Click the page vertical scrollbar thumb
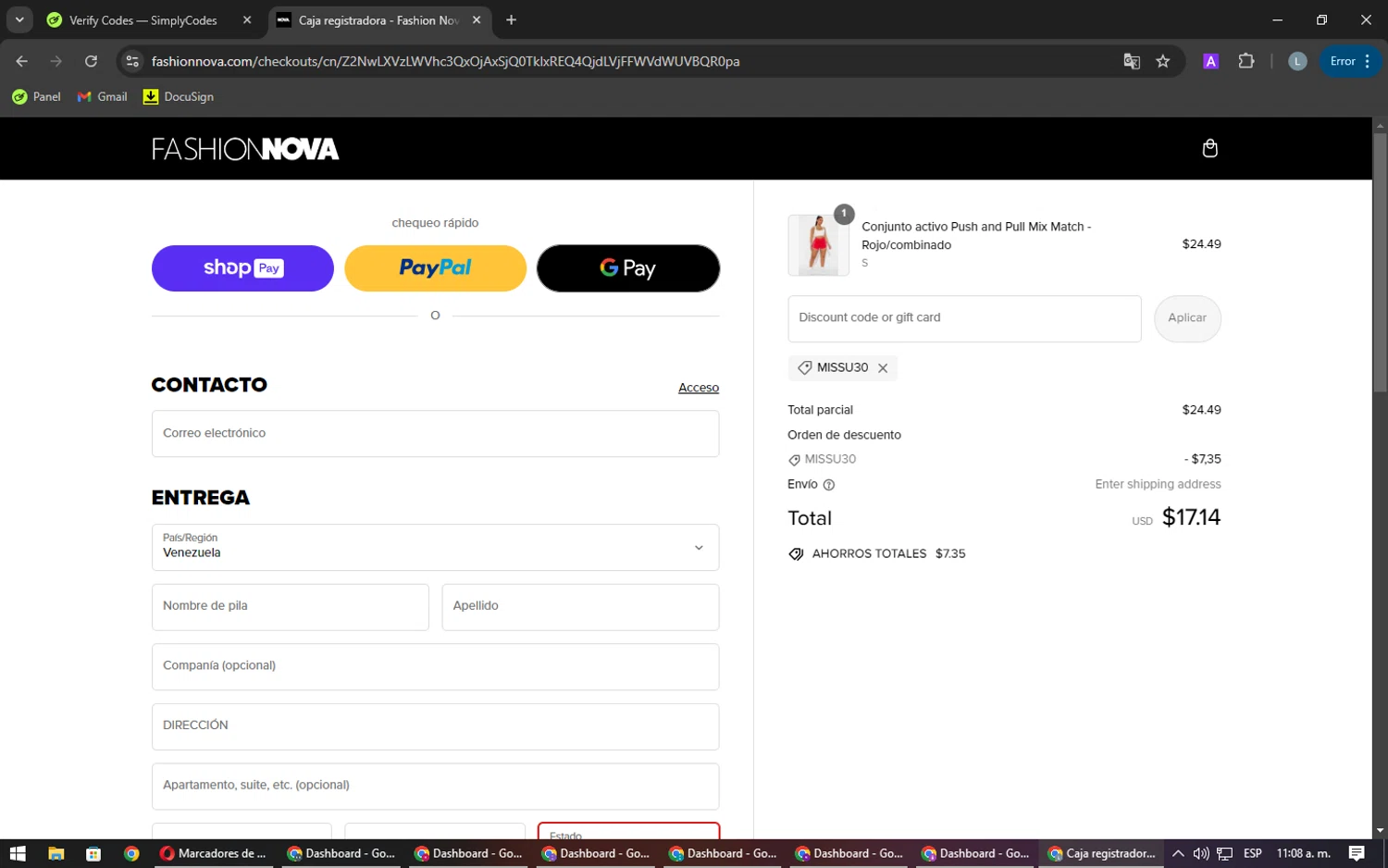The width and height of the screenshot is (1388, 868). coord(1380,264)
